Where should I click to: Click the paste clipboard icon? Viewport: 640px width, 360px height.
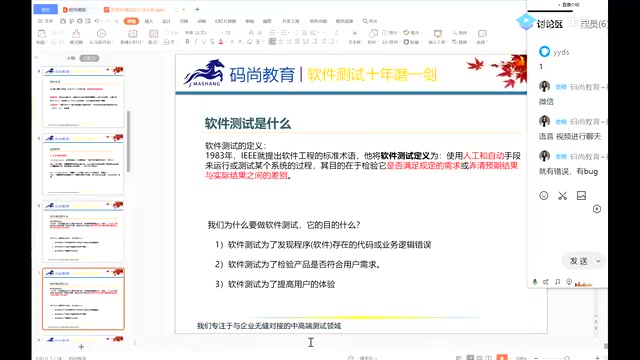41,33
